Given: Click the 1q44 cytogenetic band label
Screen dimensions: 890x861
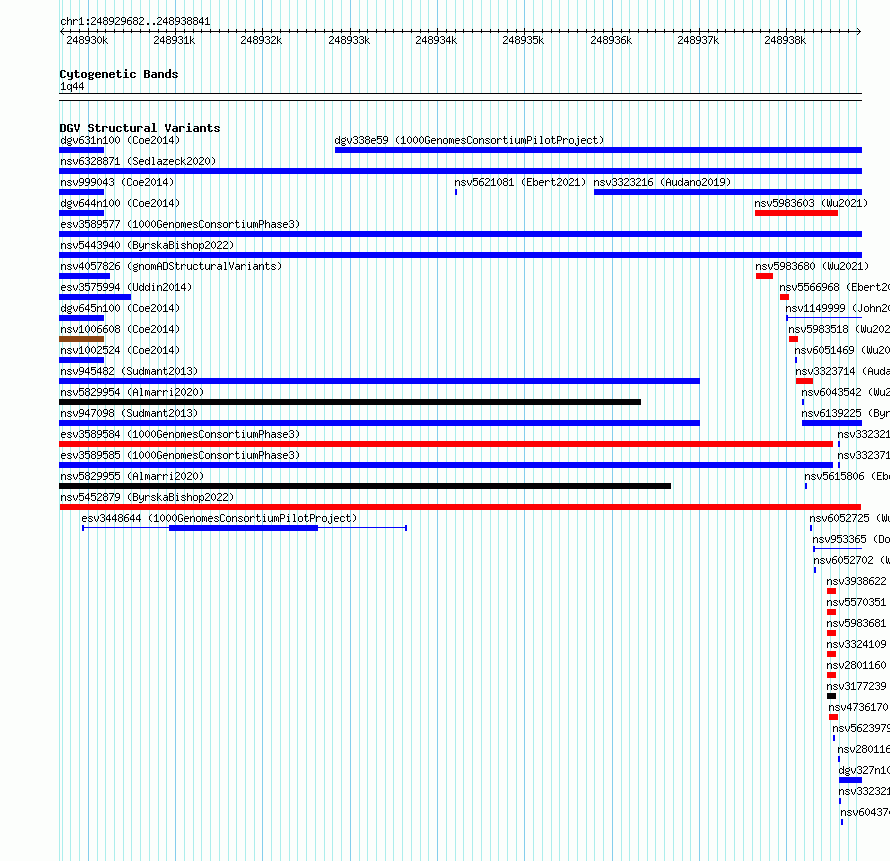Looking at the screenshot, I should 72,86.
